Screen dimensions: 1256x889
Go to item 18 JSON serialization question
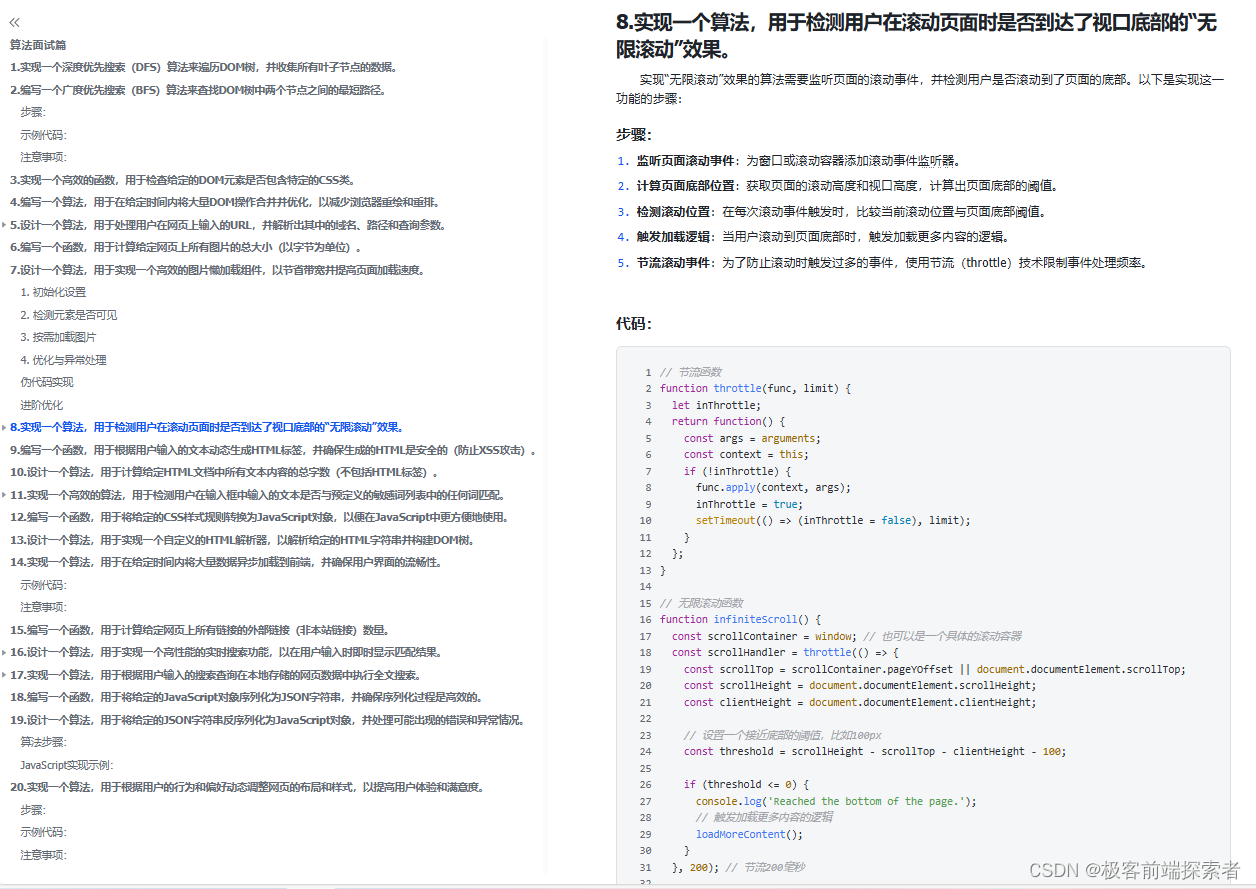coord(247,697)
